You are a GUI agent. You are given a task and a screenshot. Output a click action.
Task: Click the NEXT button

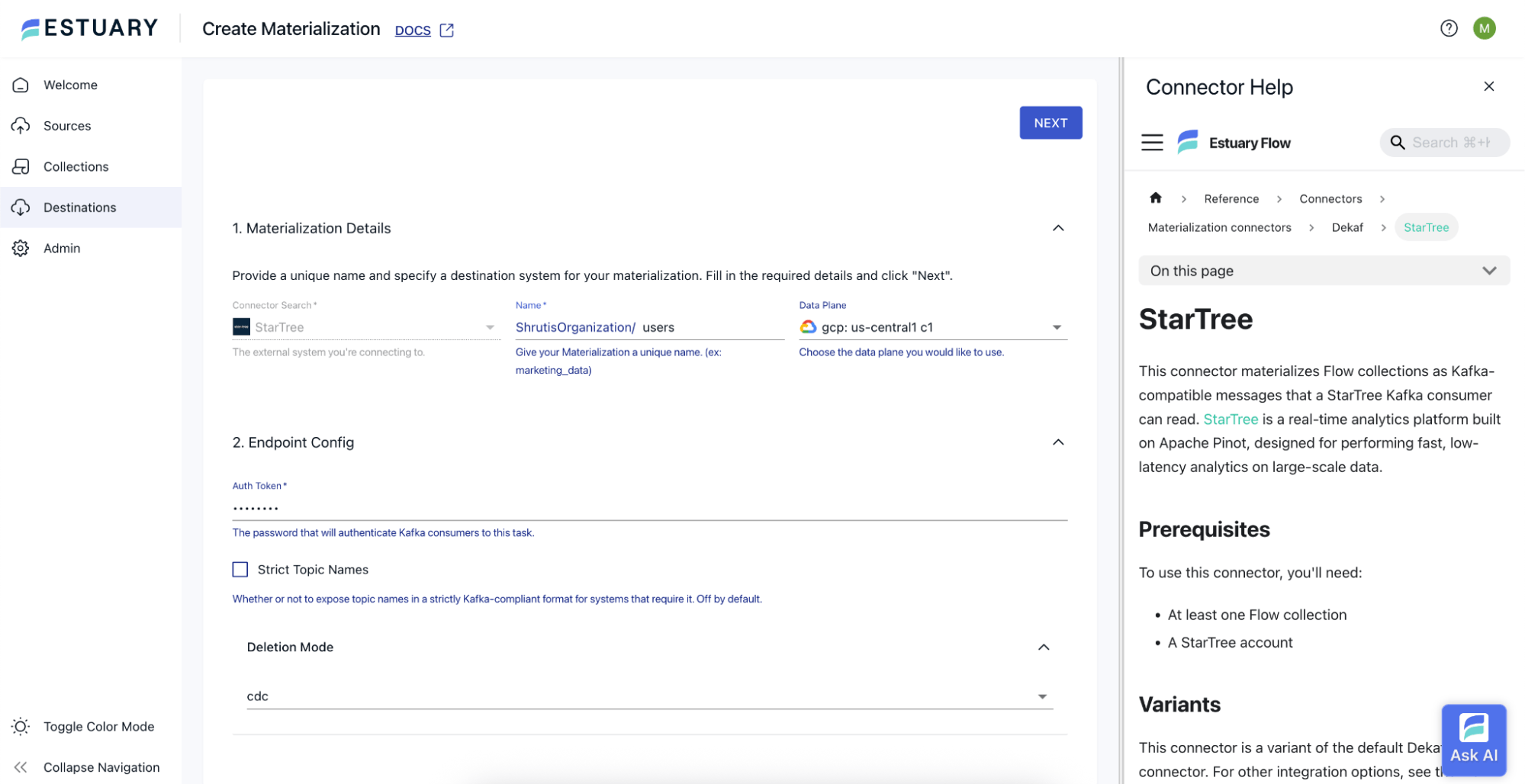click(1050, 123)
